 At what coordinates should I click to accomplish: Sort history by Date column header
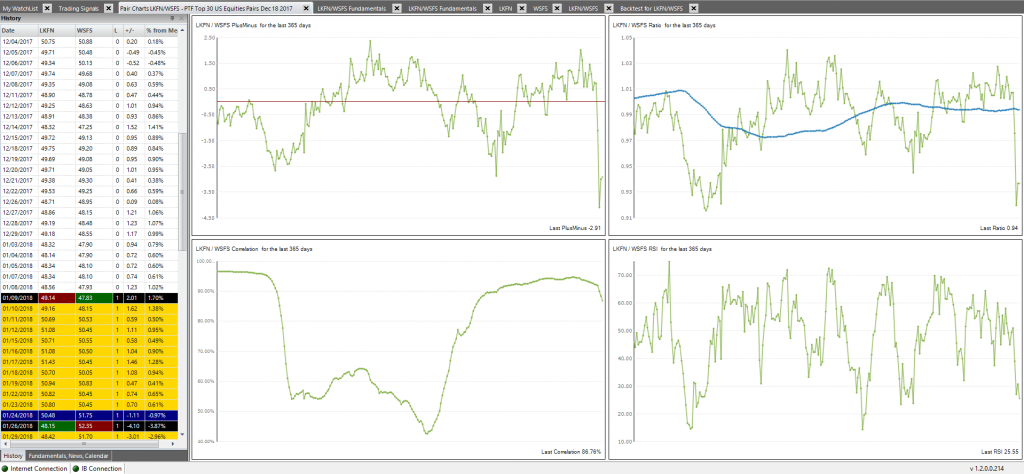click(x=9, y=30)
